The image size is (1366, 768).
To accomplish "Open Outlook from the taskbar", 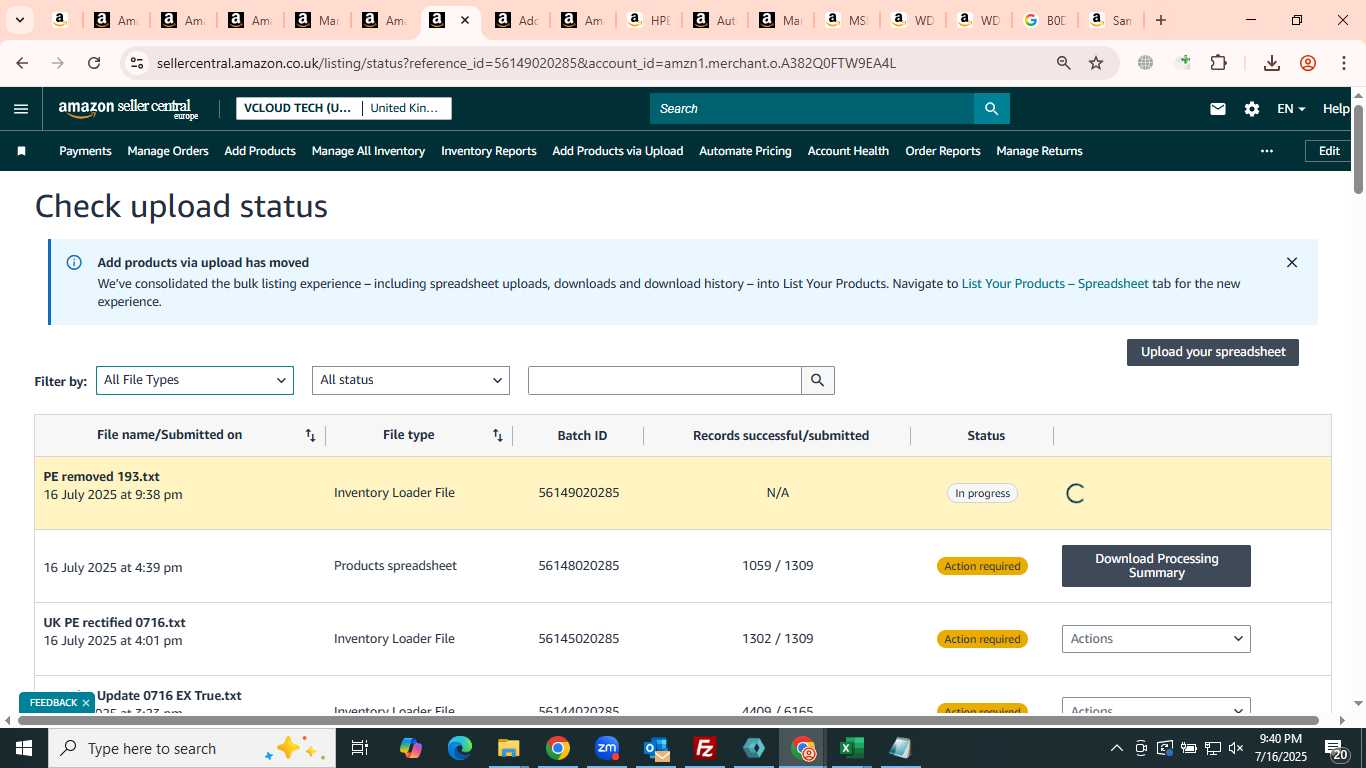I will tap(656, 748).
